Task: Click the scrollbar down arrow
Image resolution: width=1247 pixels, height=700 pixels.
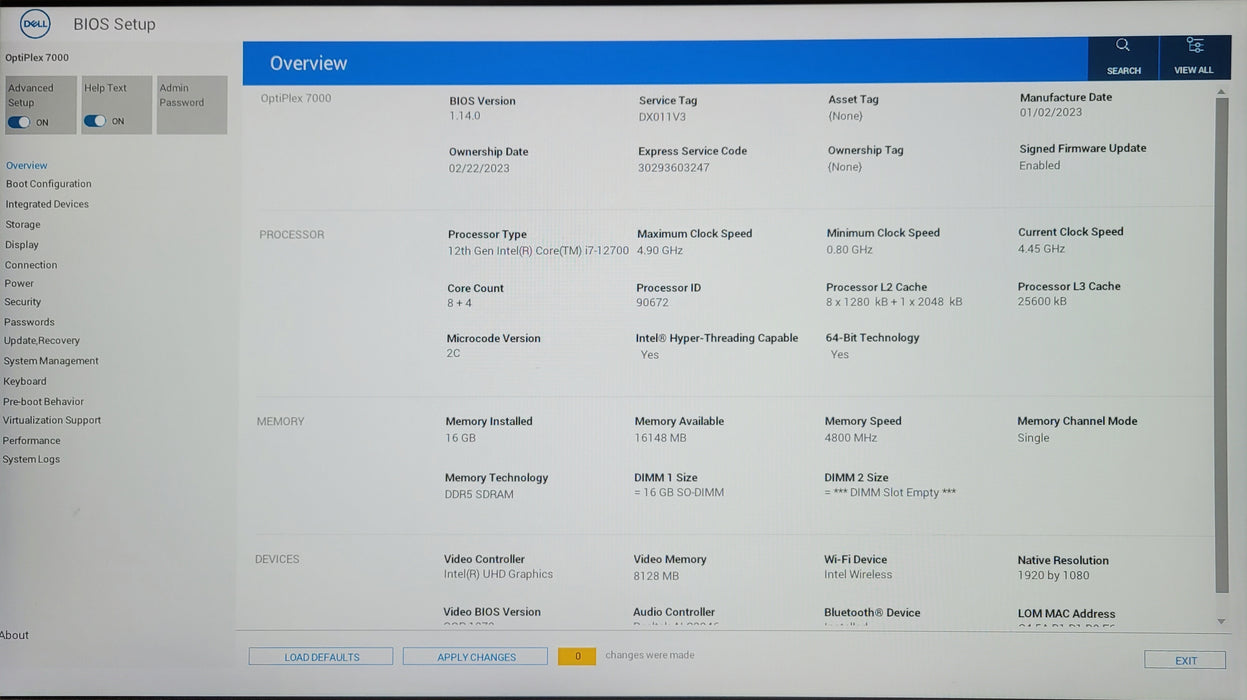Action: (x=1221, y=621)
